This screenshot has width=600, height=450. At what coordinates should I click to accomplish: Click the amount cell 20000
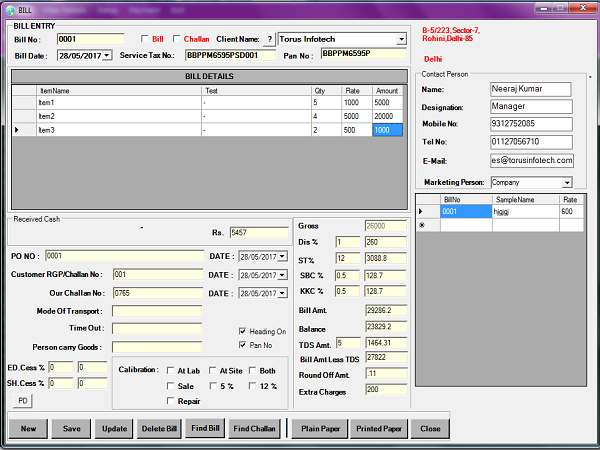point(387,116)
